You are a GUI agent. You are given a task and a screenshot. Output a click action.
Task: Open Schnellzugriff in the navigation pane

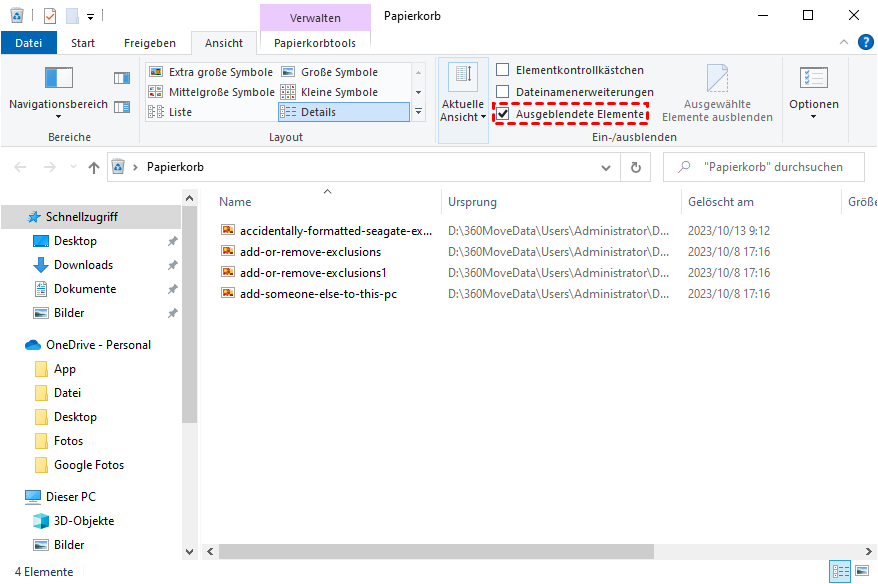tap(91, 217)
